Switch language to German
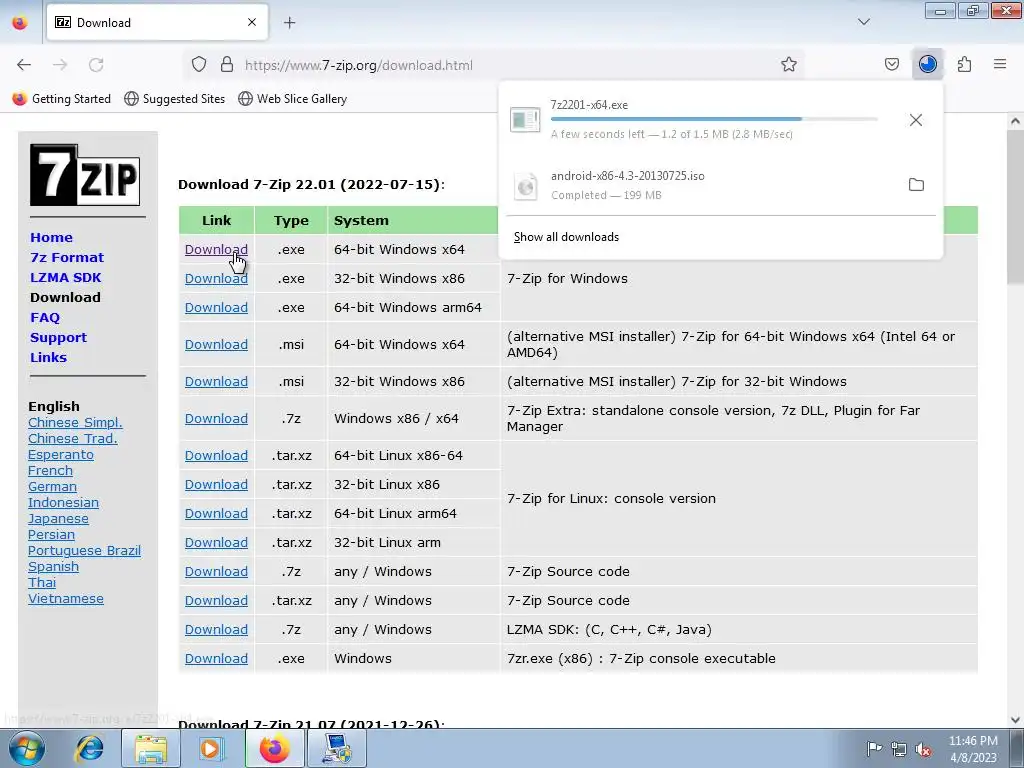The image size is (1024, 768). tap(52, 487)
